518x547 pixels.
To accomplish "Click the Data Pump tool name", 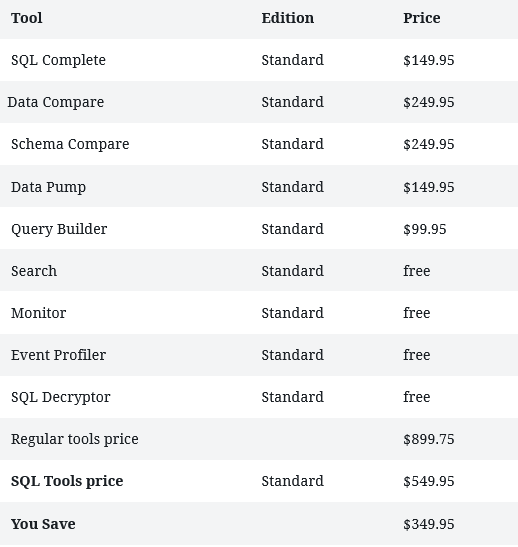I will pyautogui.click(x=48, y=187).
